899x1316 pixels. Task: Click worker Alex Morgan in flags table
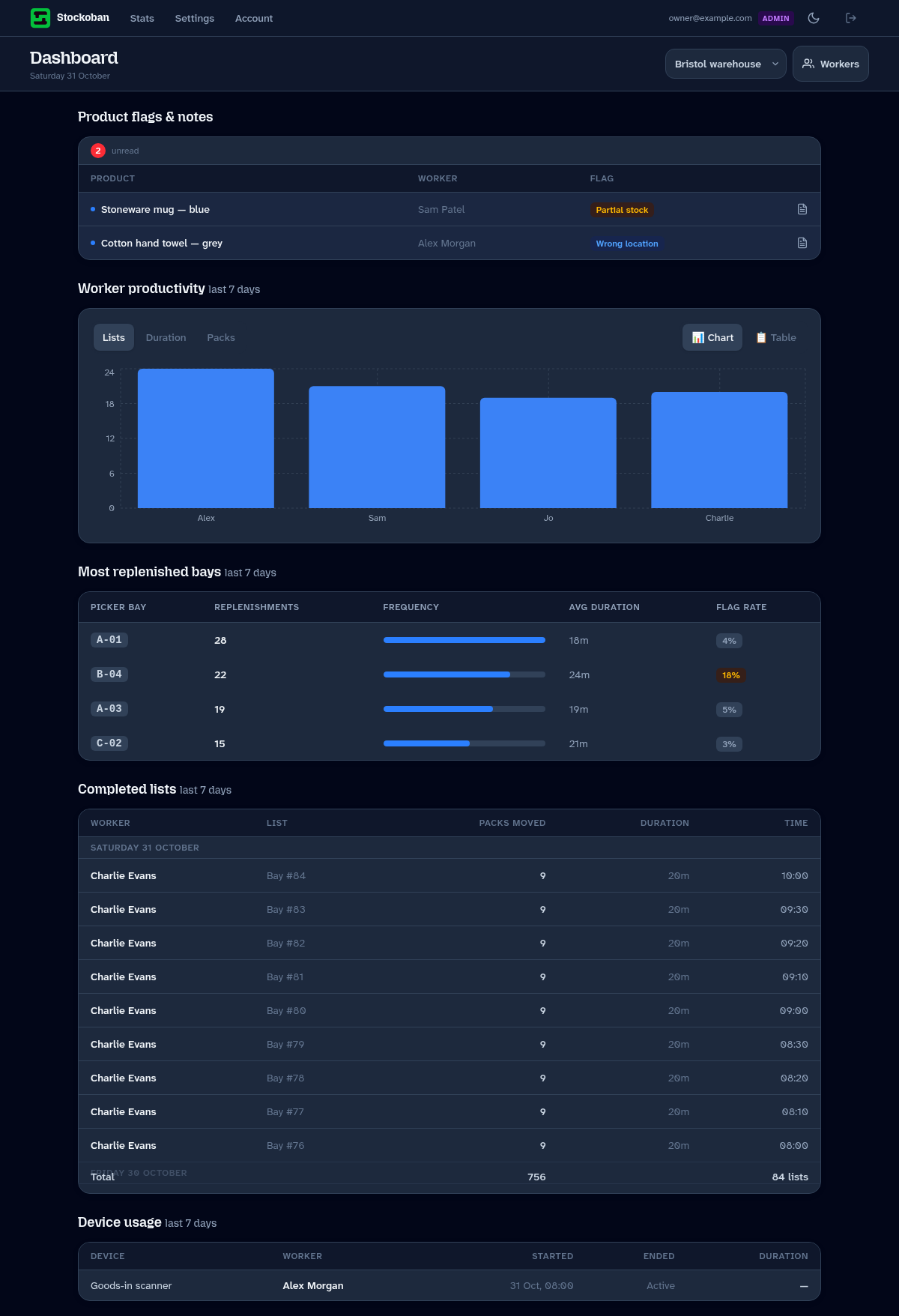(447, 243)
